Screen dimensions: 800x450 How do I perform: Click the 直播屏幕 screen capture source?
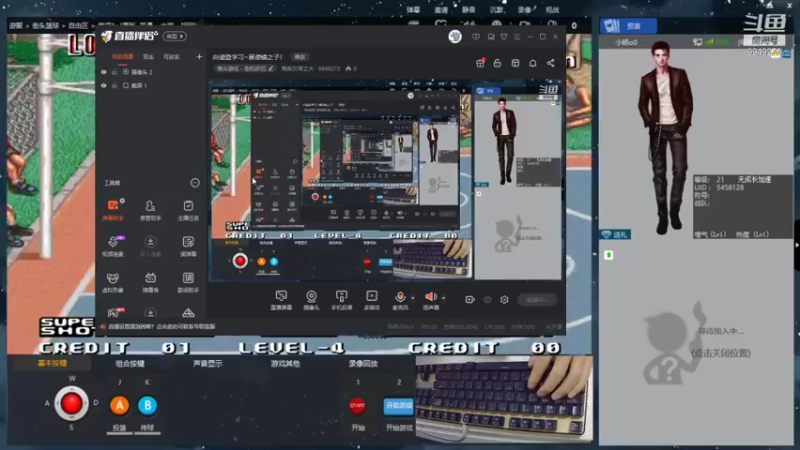pos(281,300)
